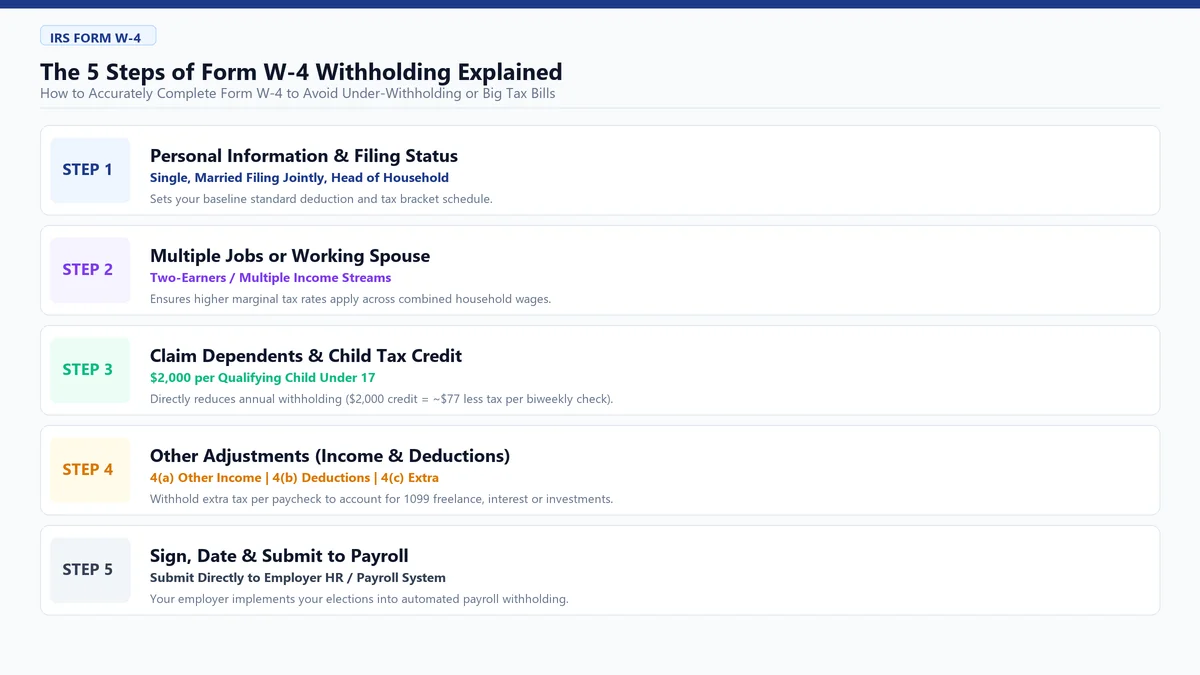This screenshot has width=1200, height=675.
Task: Click 'Withhold extra tax per paycheck' description
Action: coord(381,499)
